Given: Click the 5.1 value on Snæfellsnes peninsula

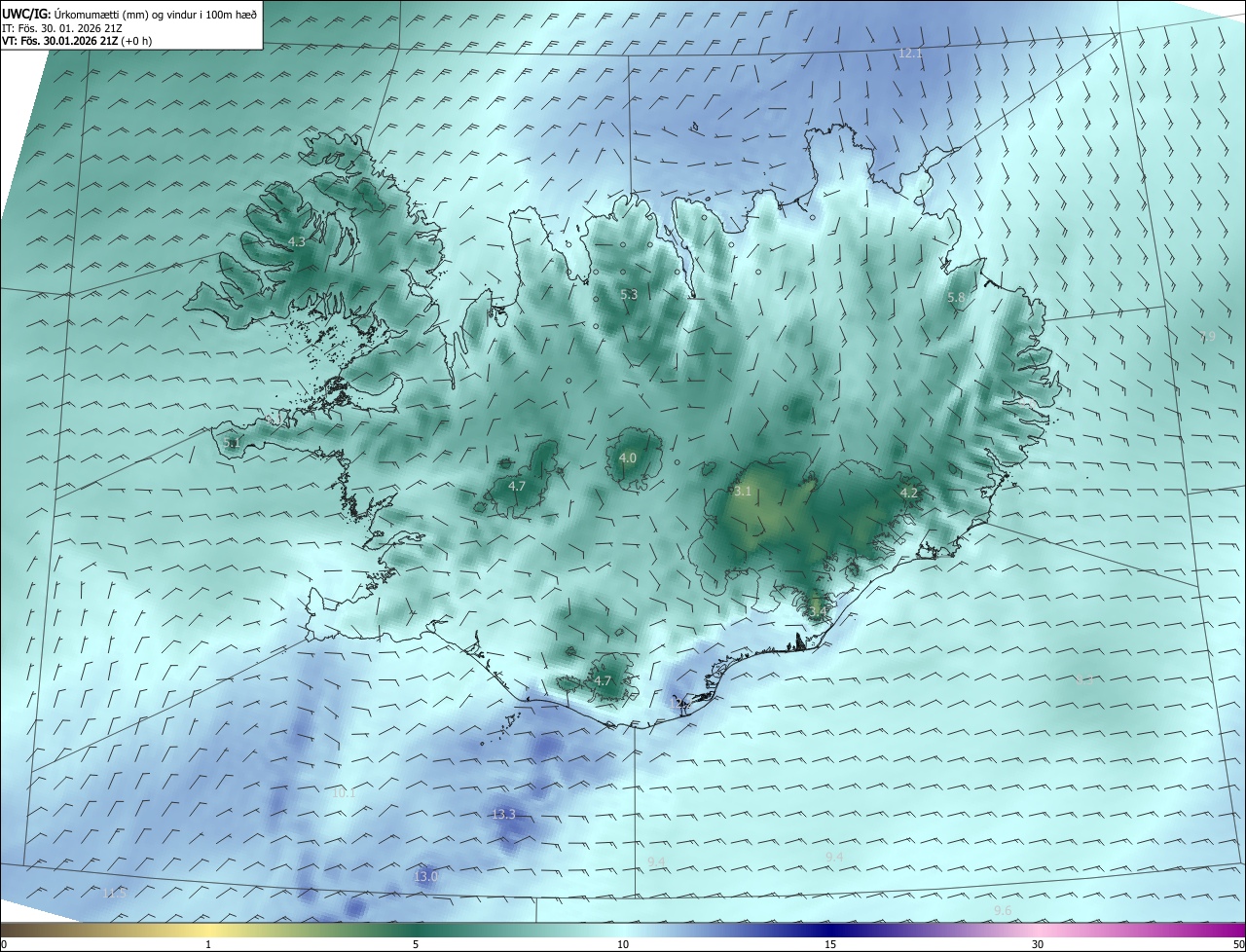Looking at the screenshot, I should point(231,443).
